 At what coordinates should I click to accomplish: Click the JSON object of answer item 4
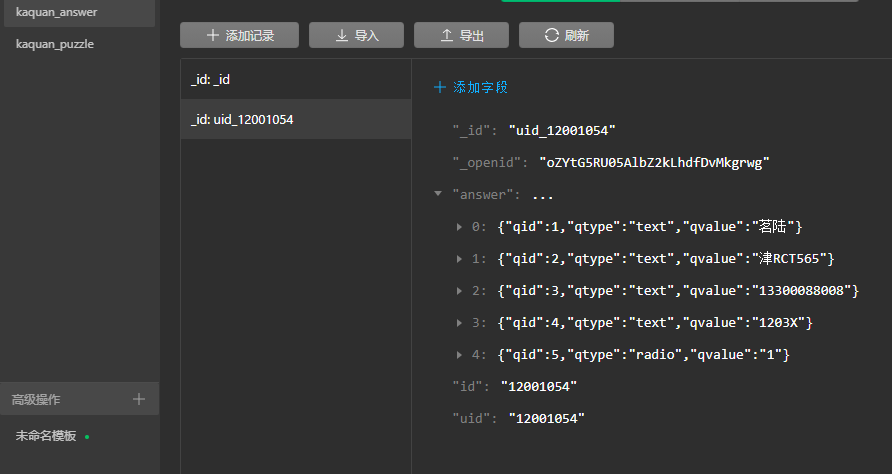click(643, 355)
